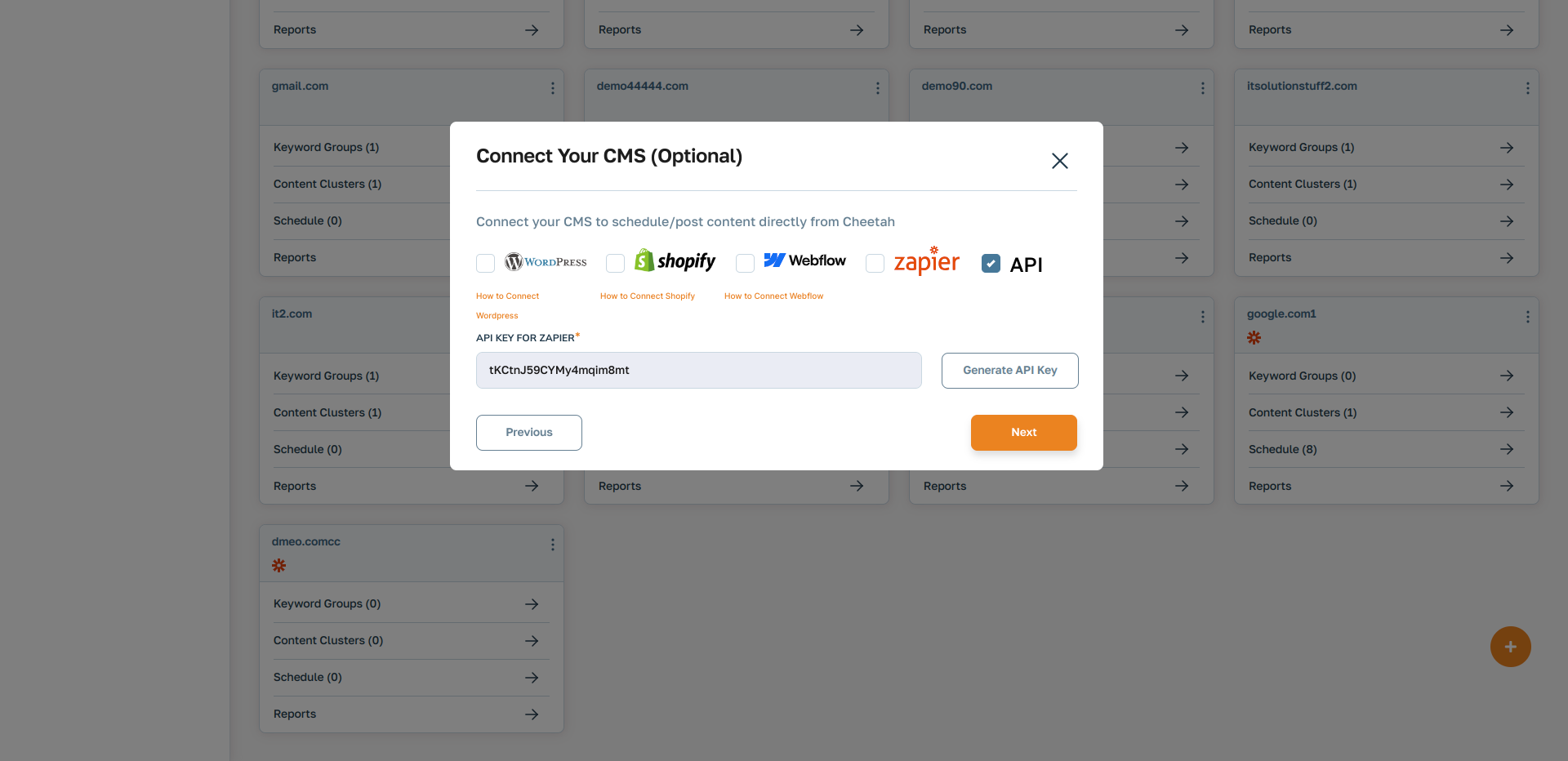Screen dimensions: 1568x761
Task: Open How to Connect Webflow guide
Action: [773, 296]
